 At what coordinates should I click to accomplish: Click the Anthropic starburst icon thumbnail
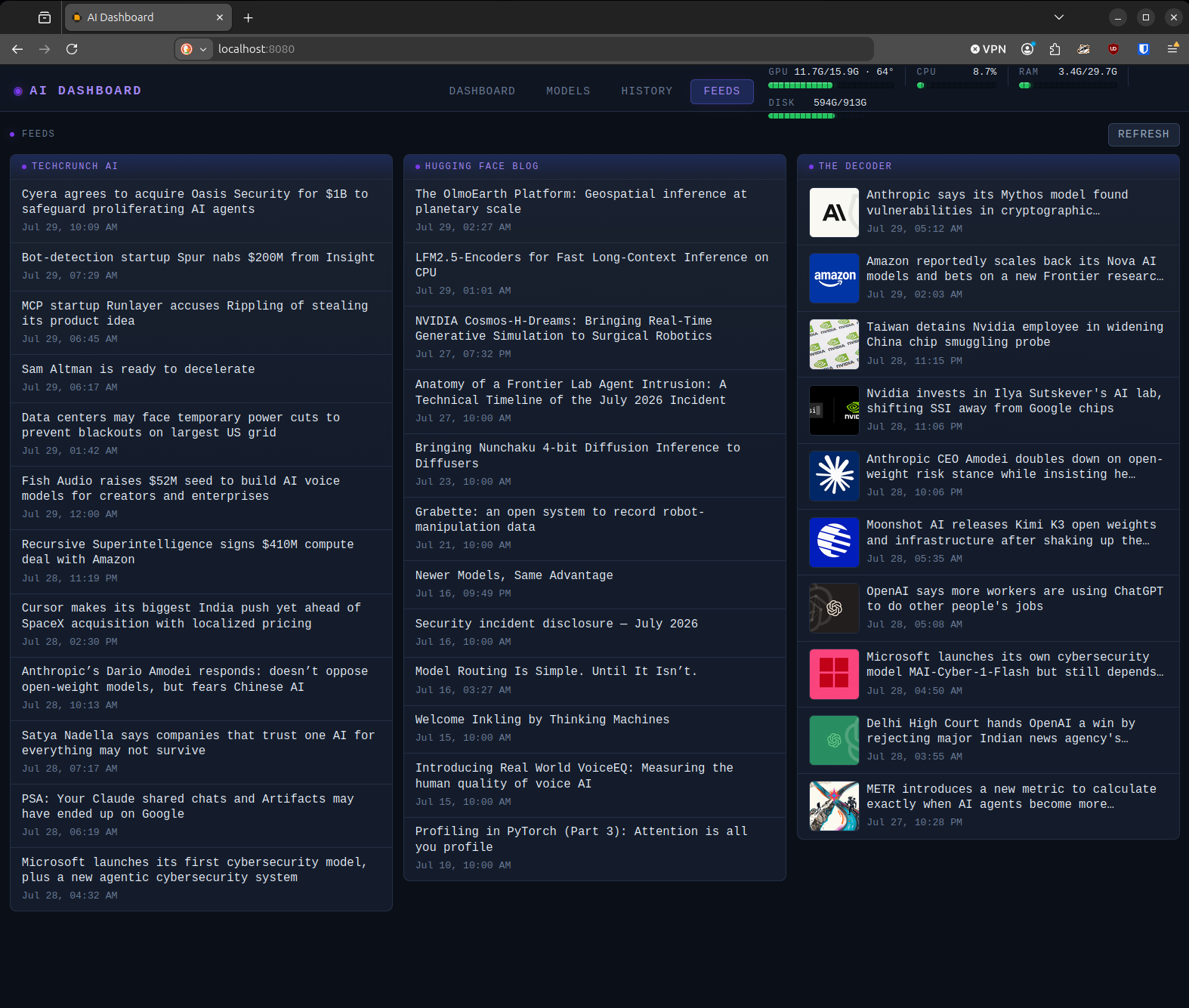[x=834, y=476]
